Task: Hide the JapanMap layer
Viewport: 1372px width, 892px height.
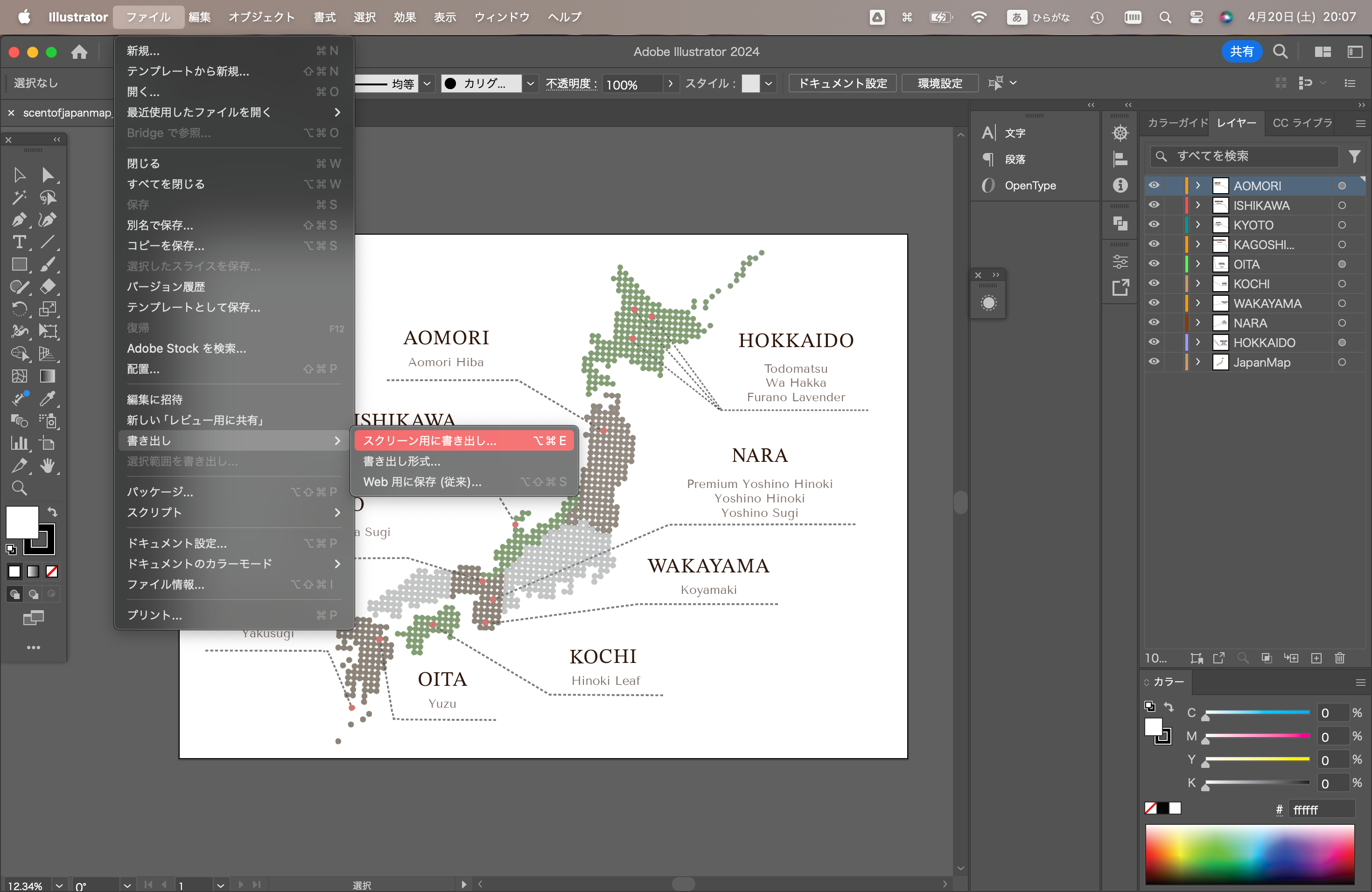Action: coord(1154,362)
